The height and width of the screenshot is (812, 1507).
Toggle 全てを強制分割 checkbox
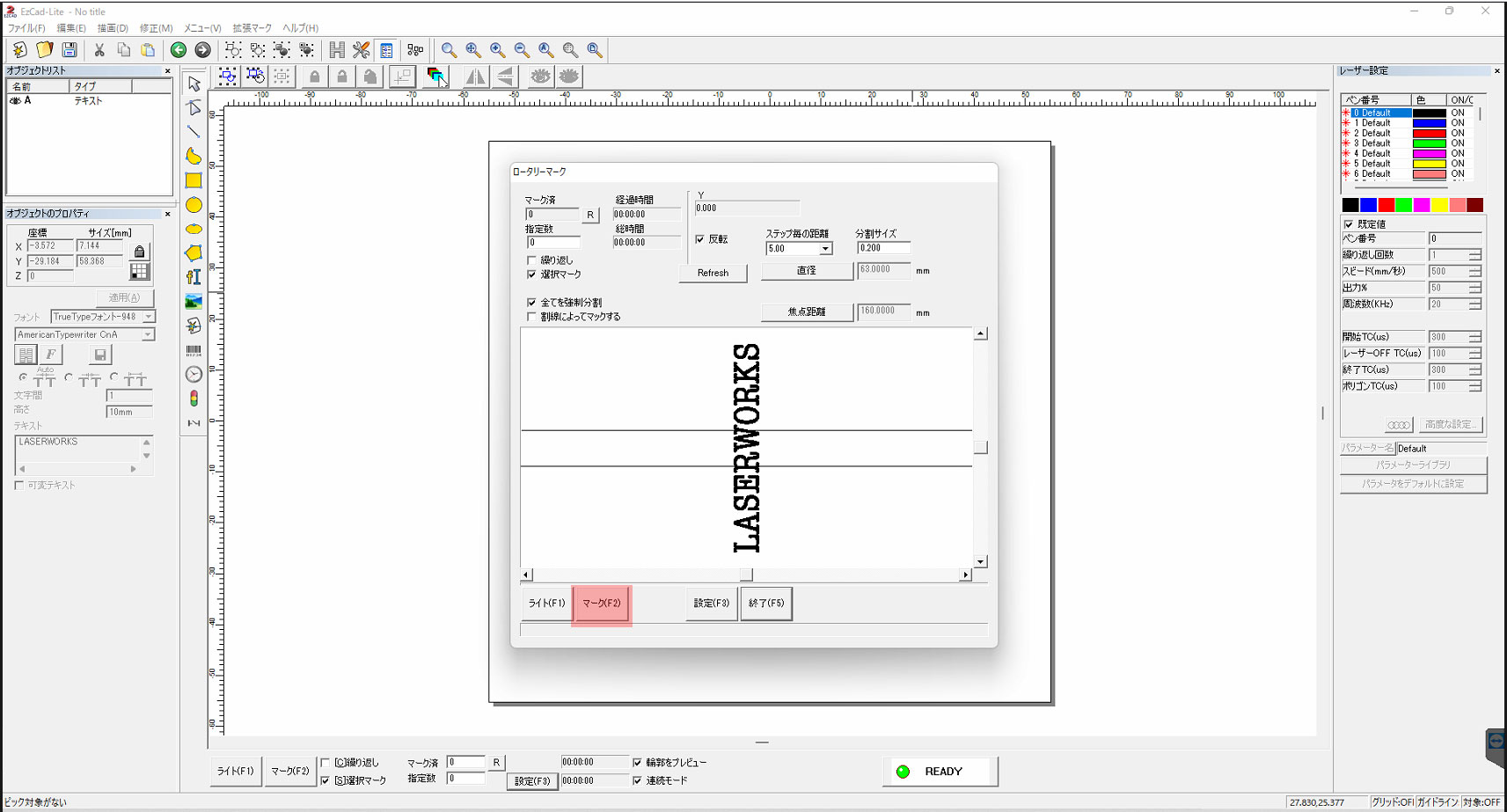pyautogui.click(x=531, y=303)
